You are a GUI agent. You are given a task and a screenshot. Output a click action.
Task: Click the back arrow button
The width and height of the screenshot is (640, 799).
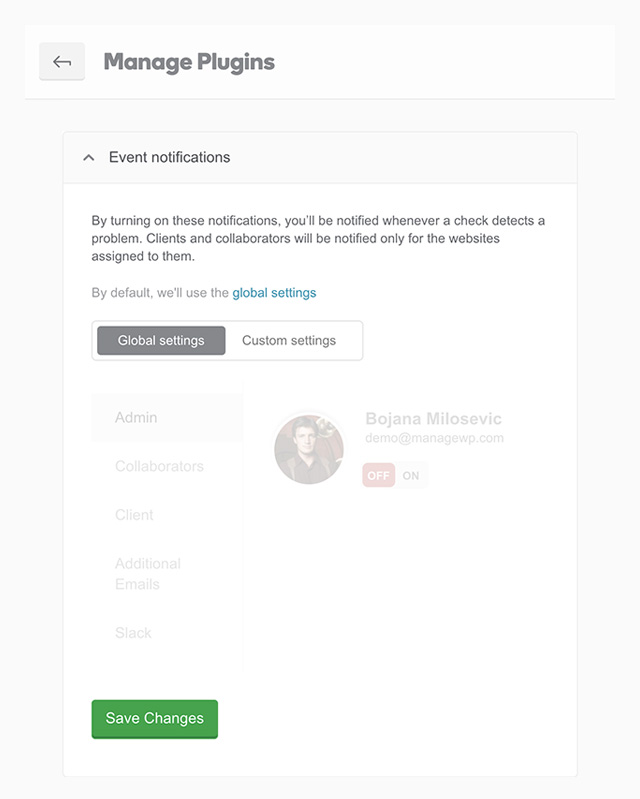62,62
